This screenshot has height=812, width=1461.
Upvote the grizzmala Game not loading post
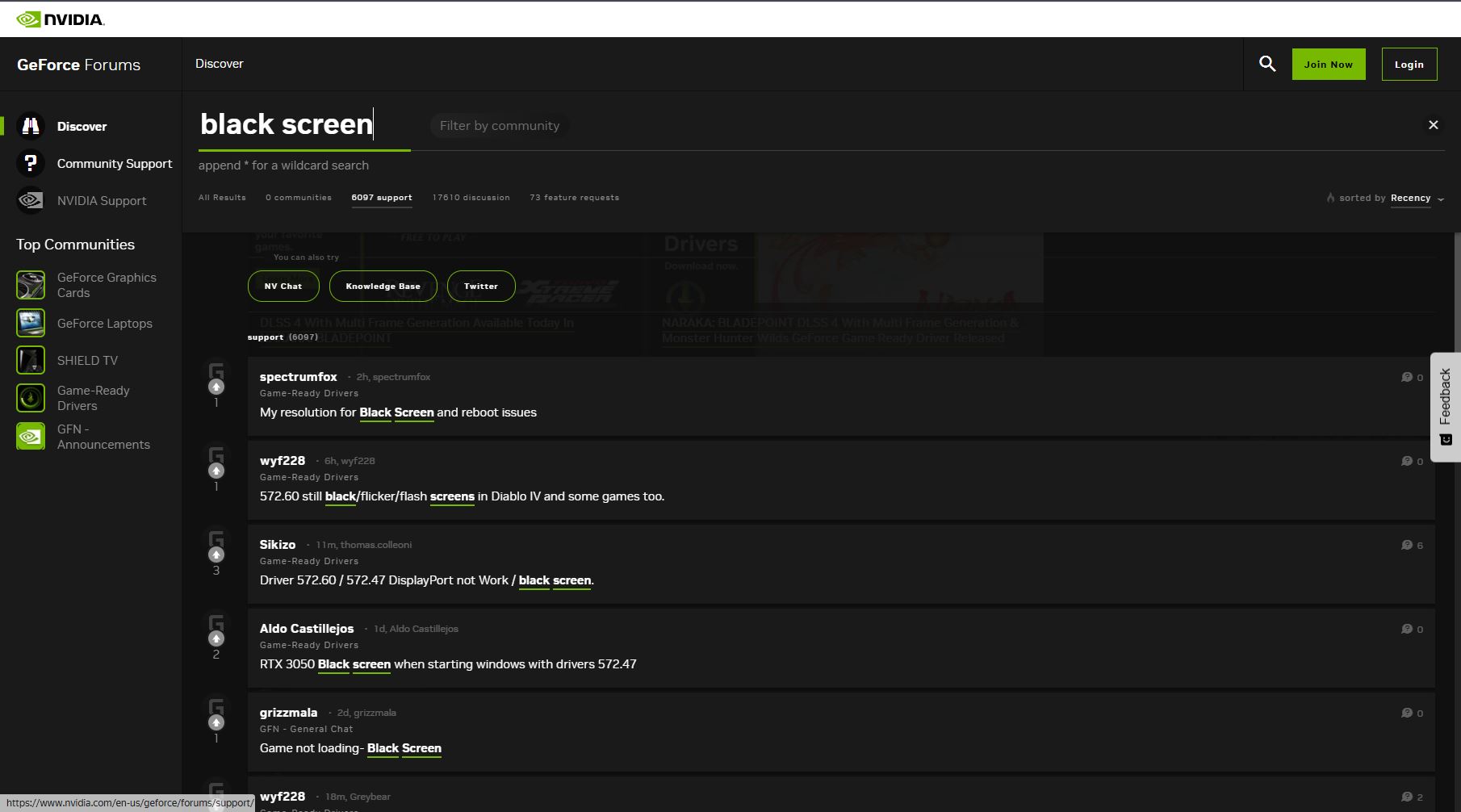coord(216,722)
